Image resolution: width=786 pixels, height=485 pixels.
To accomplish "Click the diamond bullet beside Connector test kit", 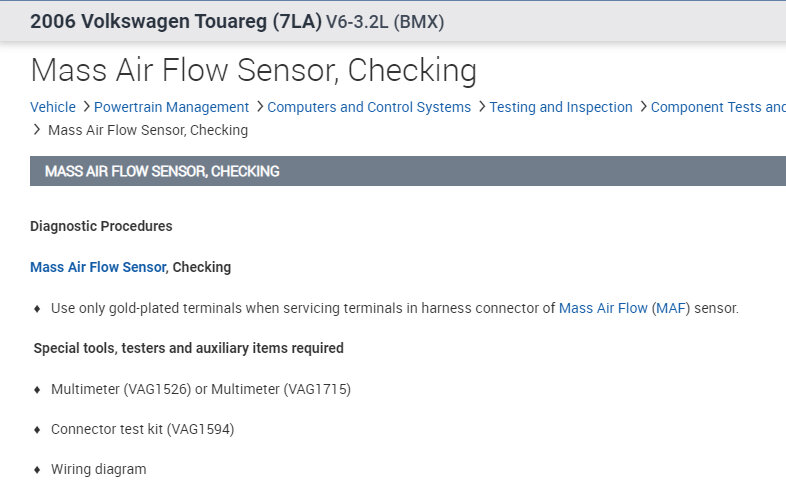I will [x=38, y=430].
